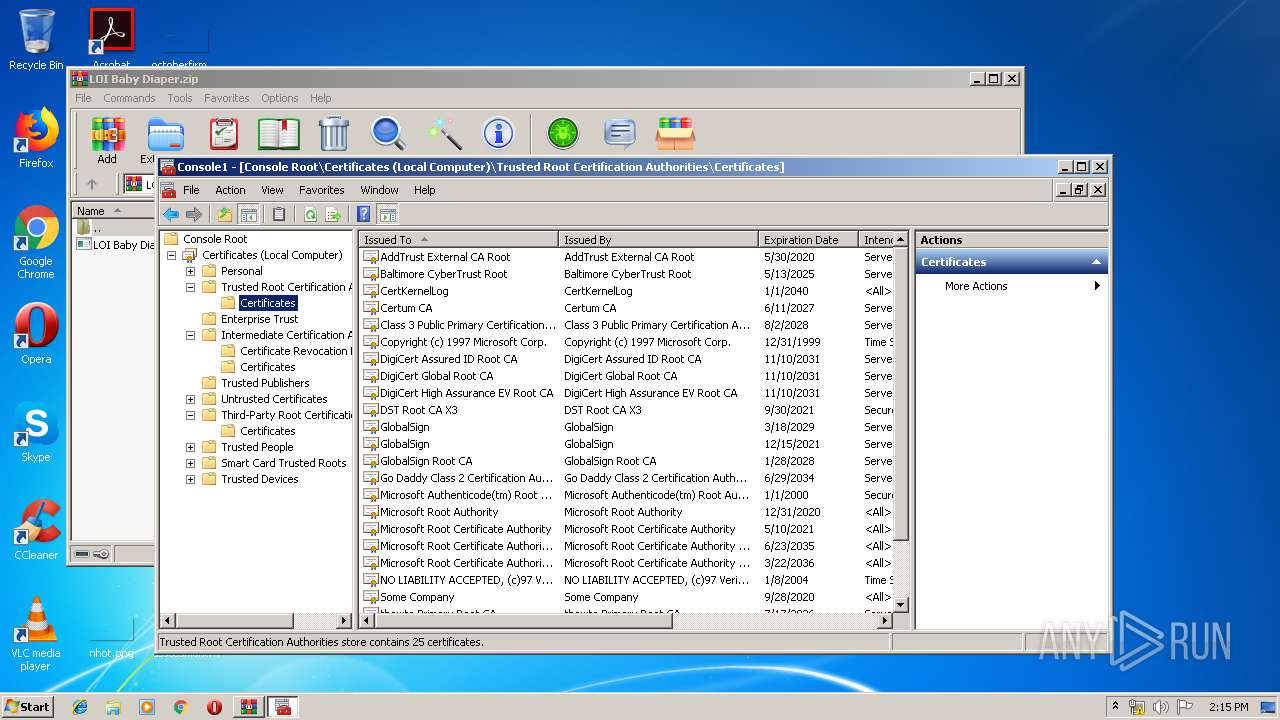Collapse Certificates (Local Computer) tree node
The width and height of the screenshot is (1280, 720).
[x=172, y=255]
